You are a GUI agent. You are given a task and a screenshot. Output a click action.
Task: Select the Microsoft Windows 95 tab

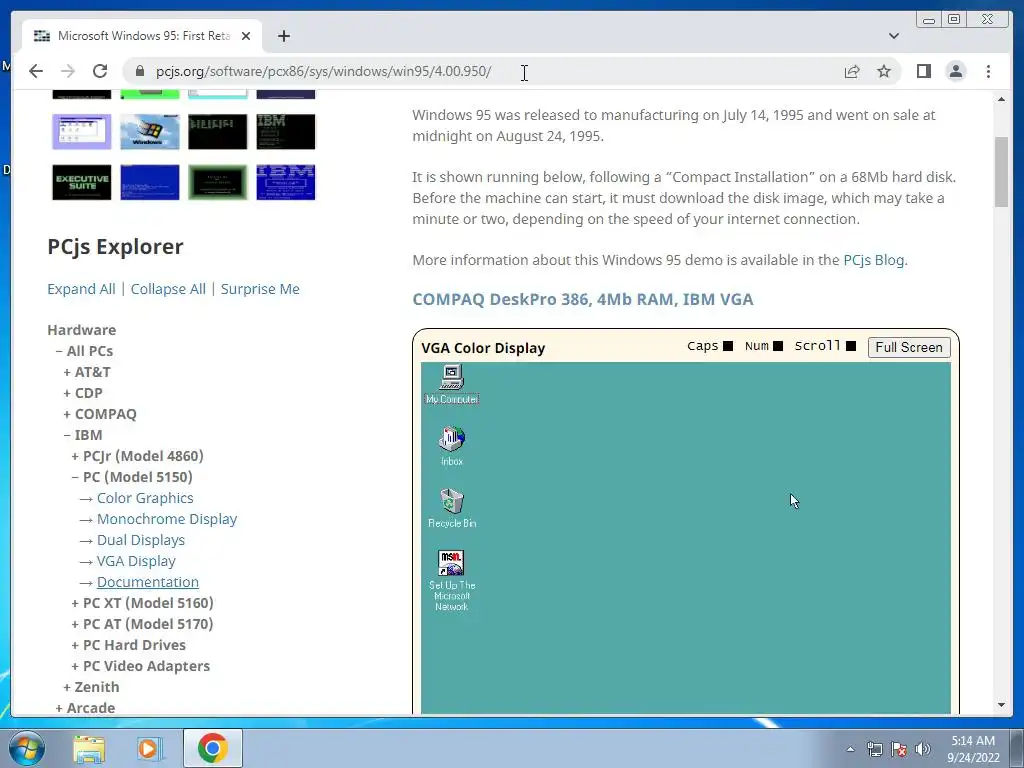point(142,36)
